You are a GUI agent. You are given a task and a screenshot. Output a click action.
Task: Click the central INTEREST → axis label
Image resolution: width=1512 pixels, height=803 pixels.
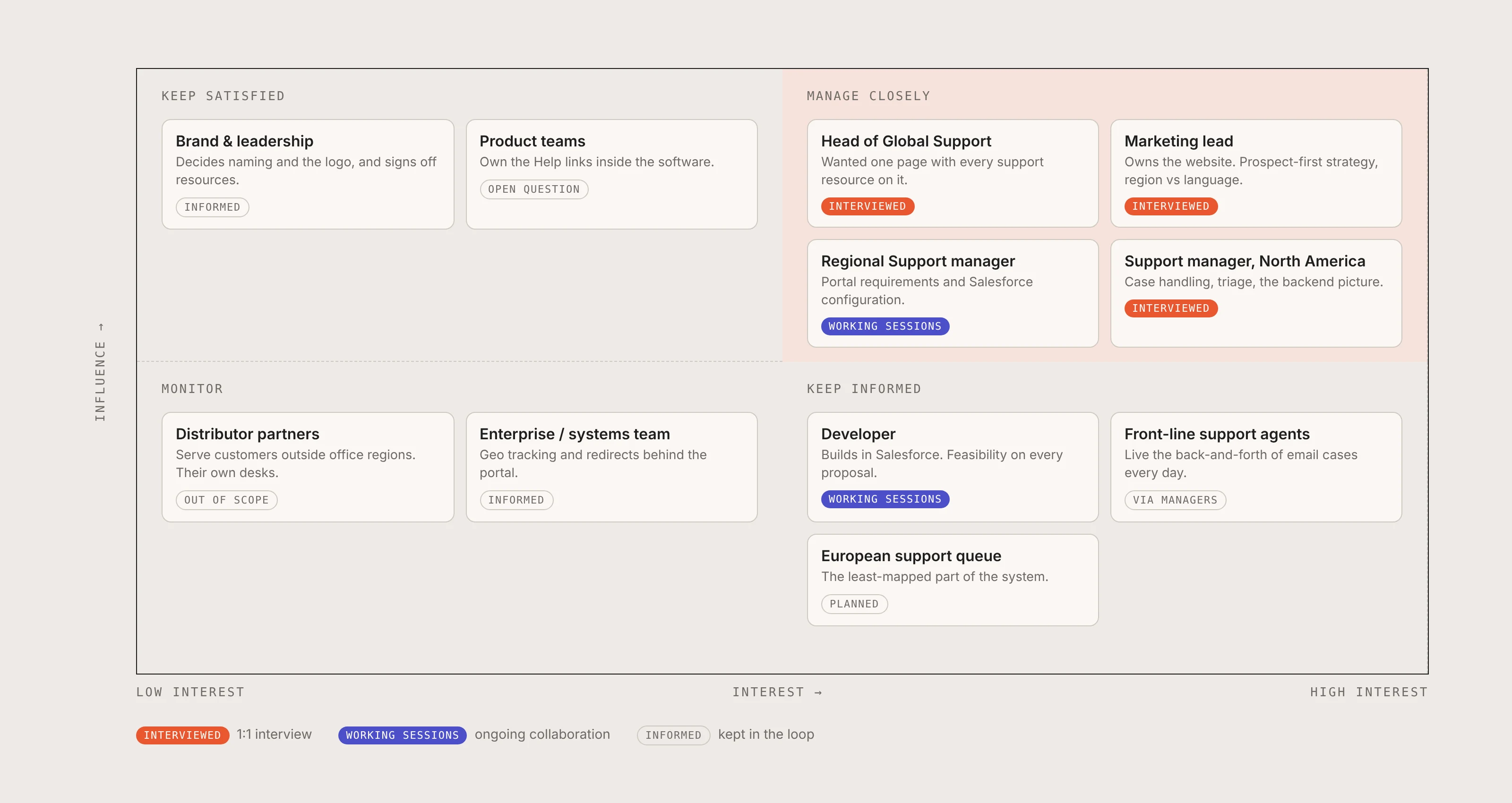coord(777,692)
